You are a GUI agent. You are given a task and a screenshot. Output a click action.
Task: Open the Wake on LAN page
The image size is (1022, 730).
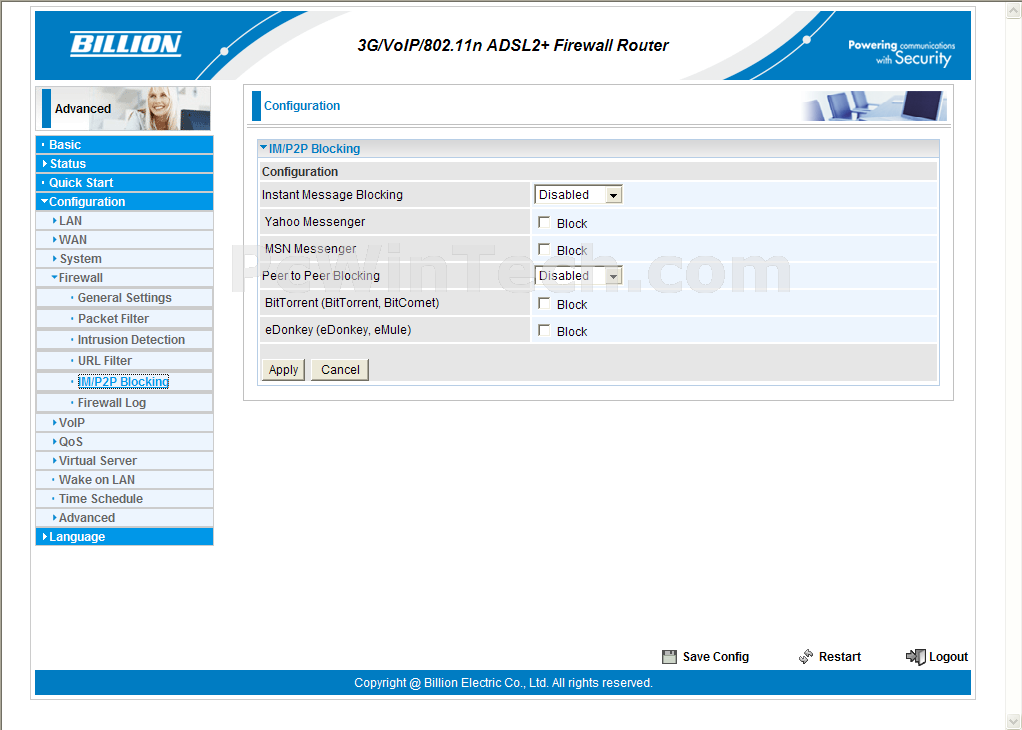pos(124,480)
